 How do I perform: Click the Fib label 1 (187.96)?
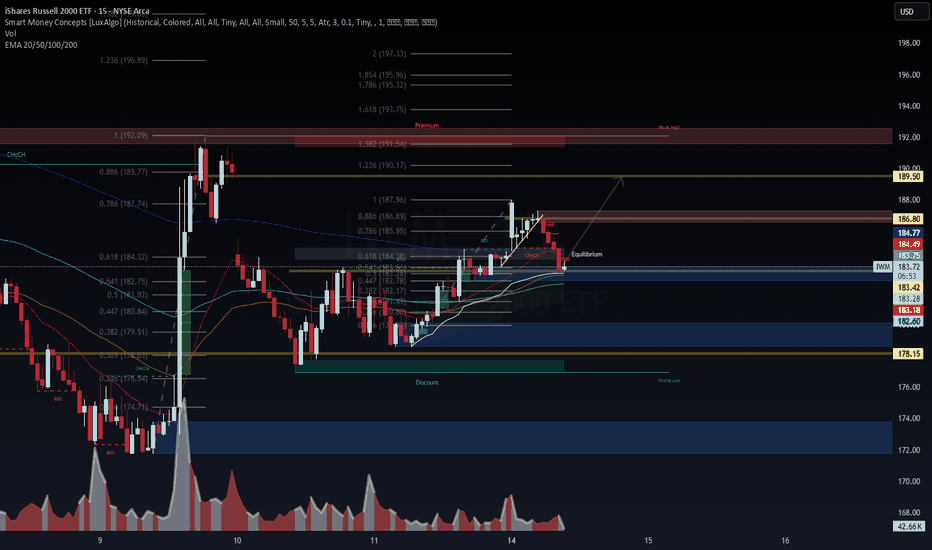[x=389, y=200]
